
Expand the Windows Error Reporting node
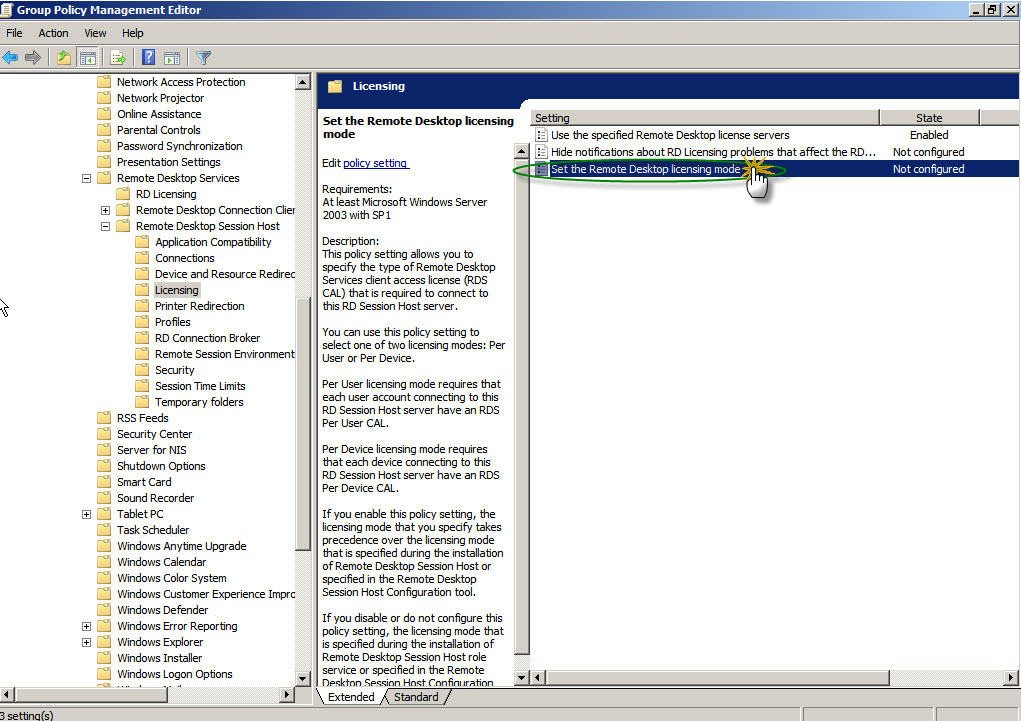86,626
